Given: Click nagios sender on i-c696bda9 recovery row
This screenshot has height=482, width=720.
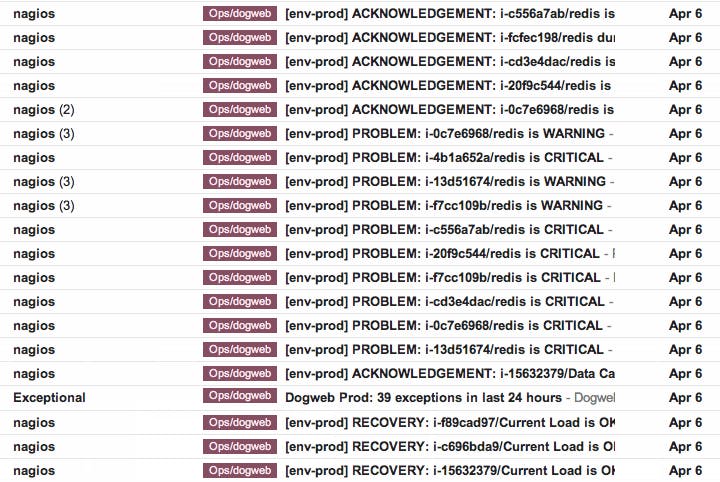Looking at the screenshot, I should pos(34,447).
